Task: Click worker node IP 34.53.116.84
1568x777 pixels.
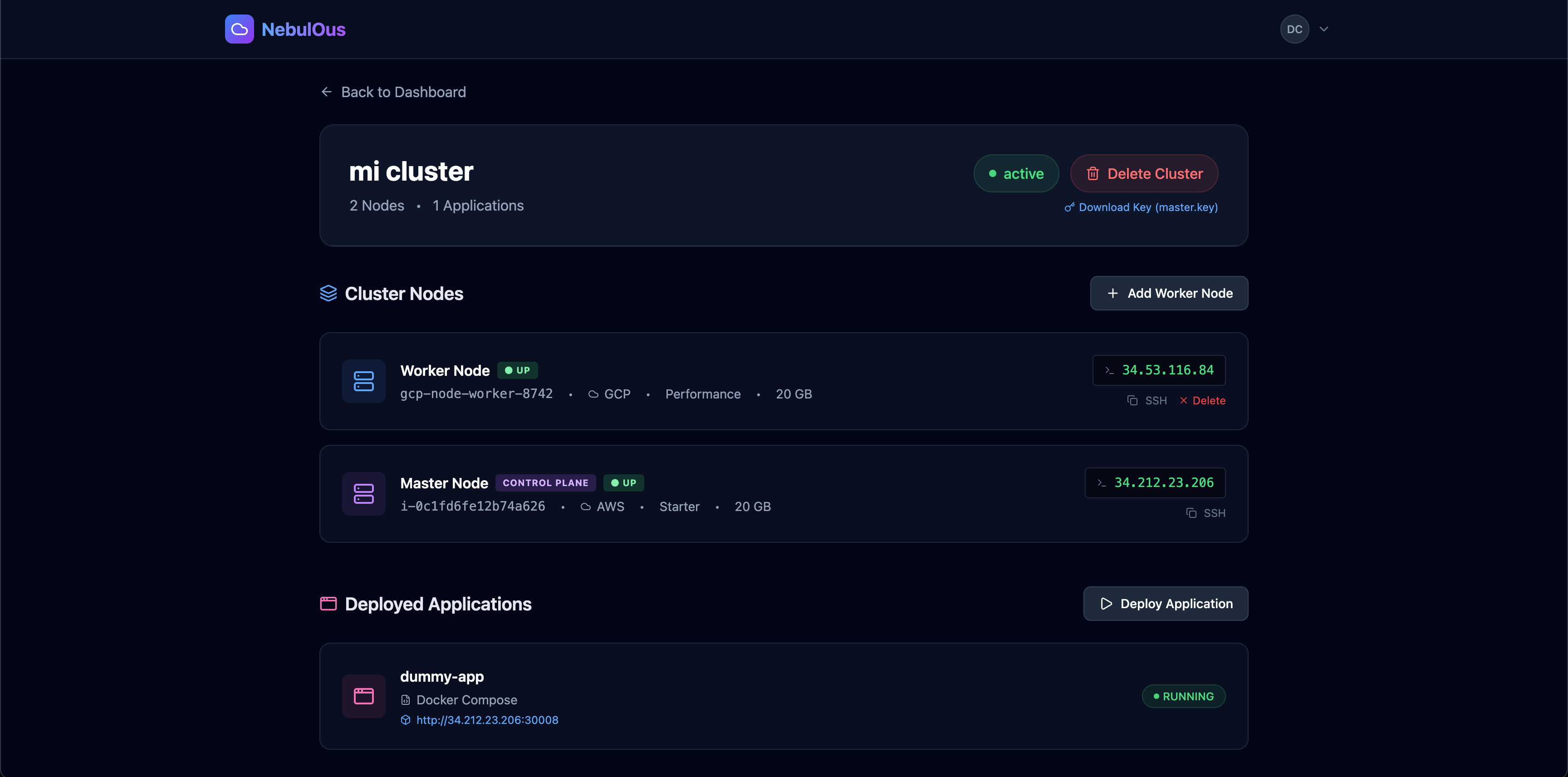Action: pyautogui.click(x=1167, y=370)
